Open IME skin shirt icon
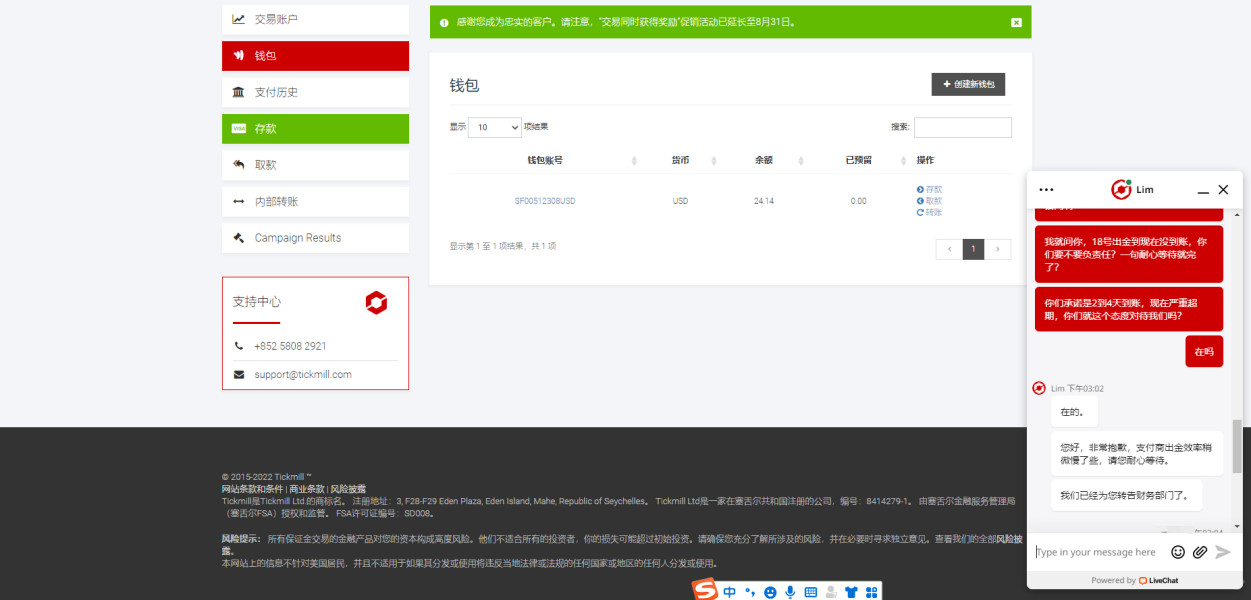The image size is (1251, 600). click(851, 592)
